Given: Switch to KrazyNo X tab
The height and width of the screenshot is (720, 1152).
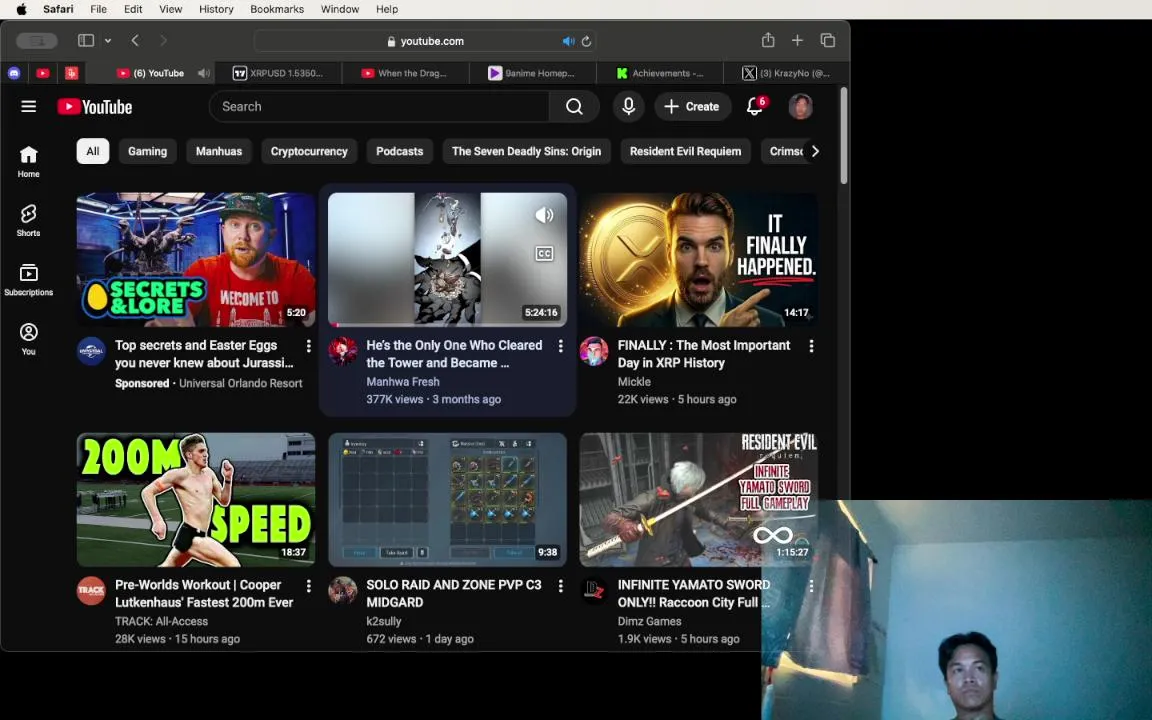Looking at the screenshot, I should pyautogui.click(x=786, y=73).
